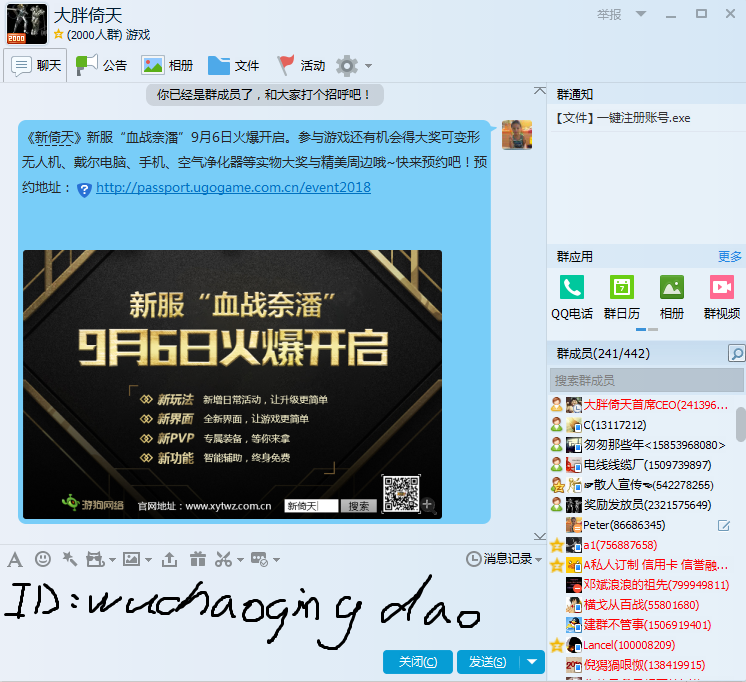The height and width of the screenshot is (682, 746).
Task: Open the 一键注册账号.exe file notice
Action: pos(623,118)
